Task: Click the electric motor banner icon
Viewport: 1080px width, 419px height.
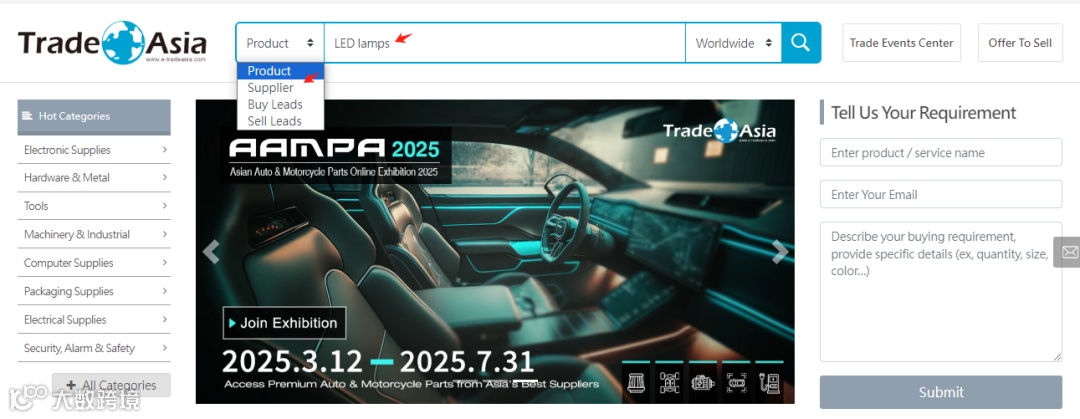Action: 703,382
